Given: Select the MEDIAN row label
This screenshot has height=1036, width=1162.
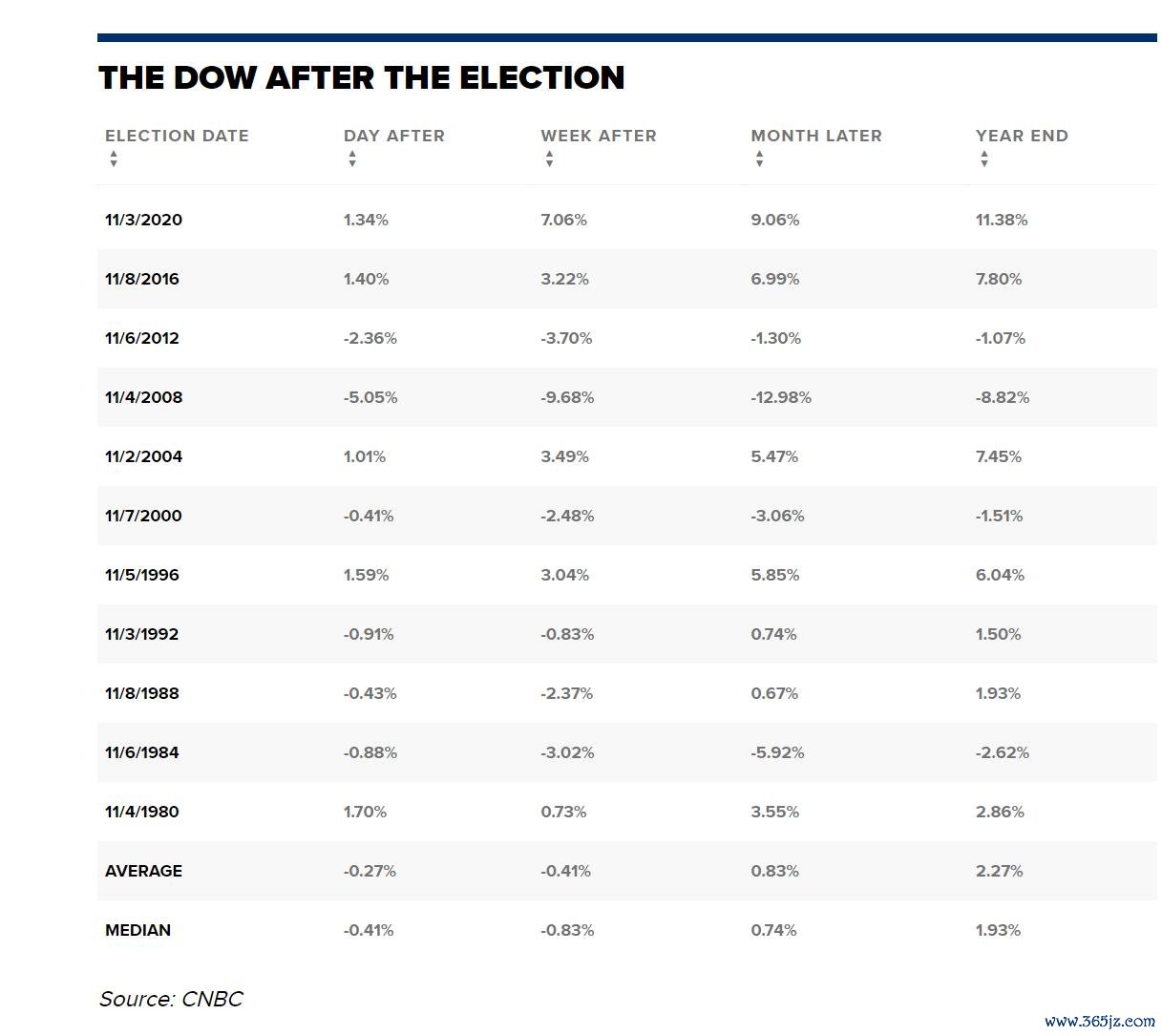Looking at the screenshot, I should pos(137,930).
